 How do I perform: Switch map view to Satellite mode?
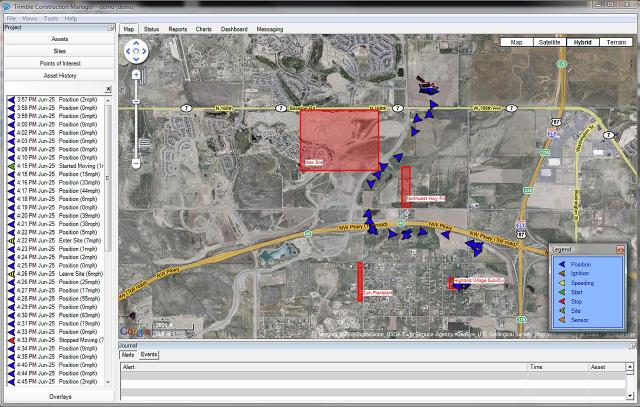[x=549, y=42]
